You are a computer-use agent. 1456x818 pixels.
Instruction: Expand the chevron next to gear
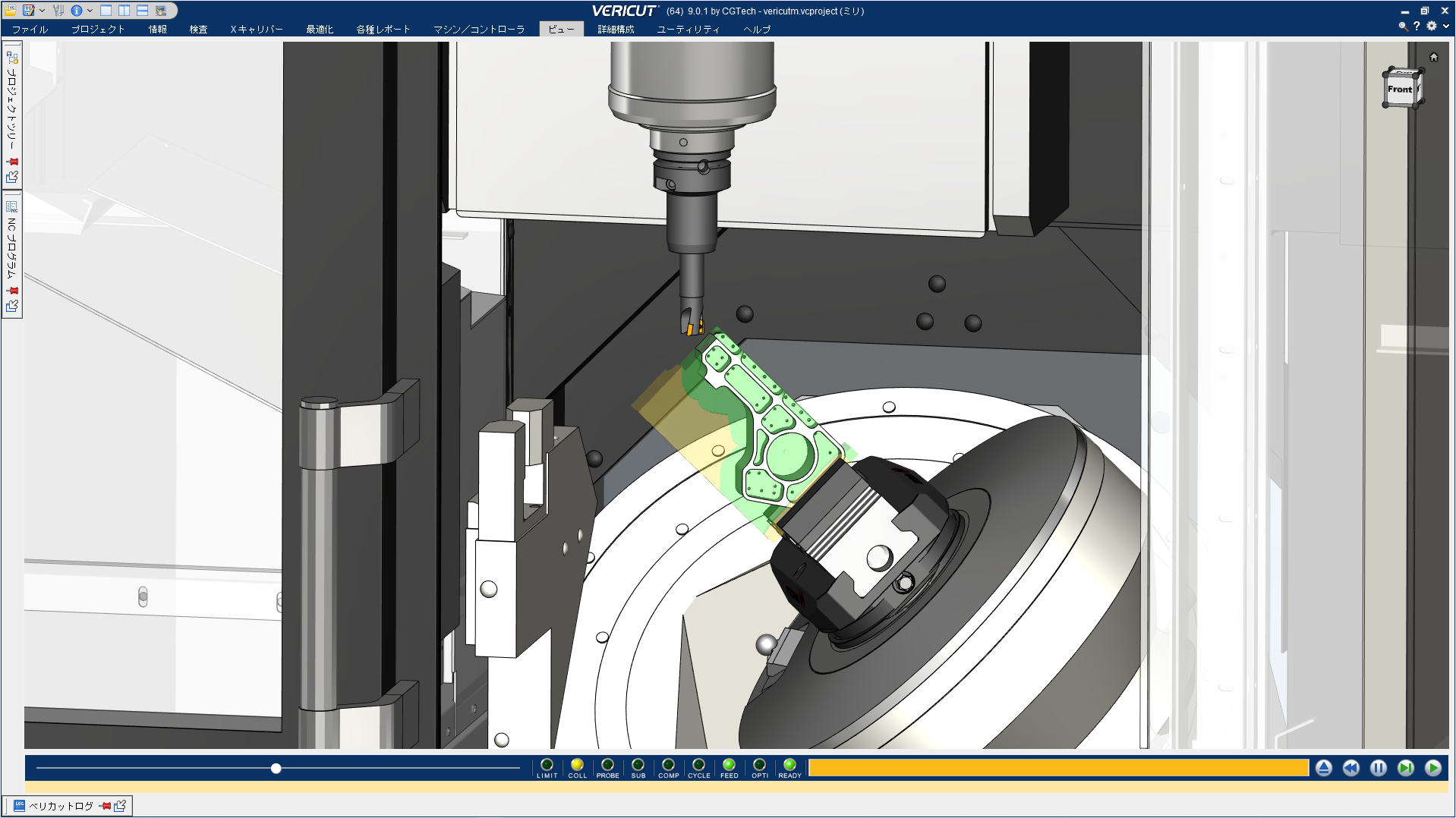[x=1445, y=26]
